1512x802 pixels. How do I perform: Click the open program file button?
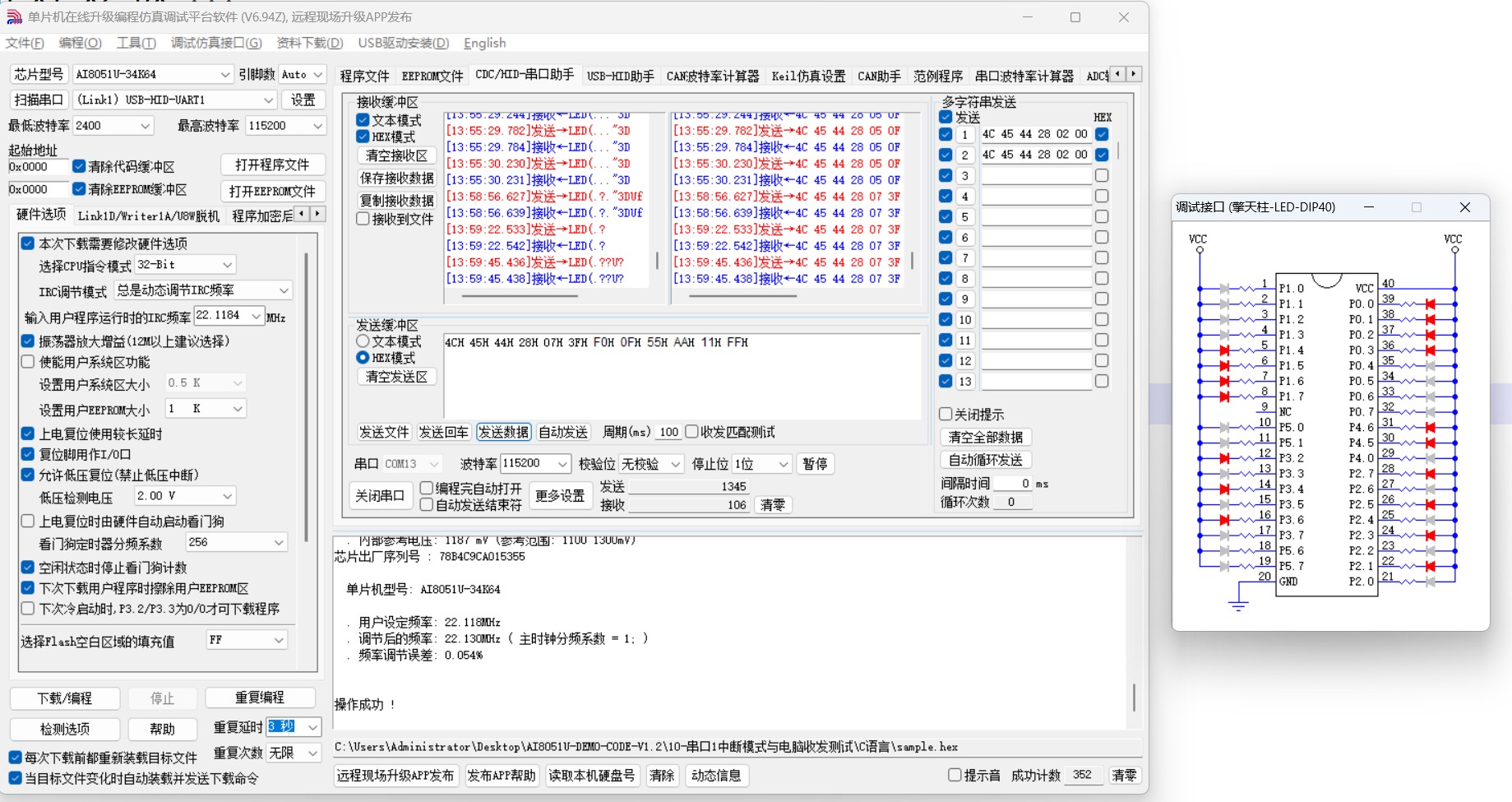click(x=272, y=165)
